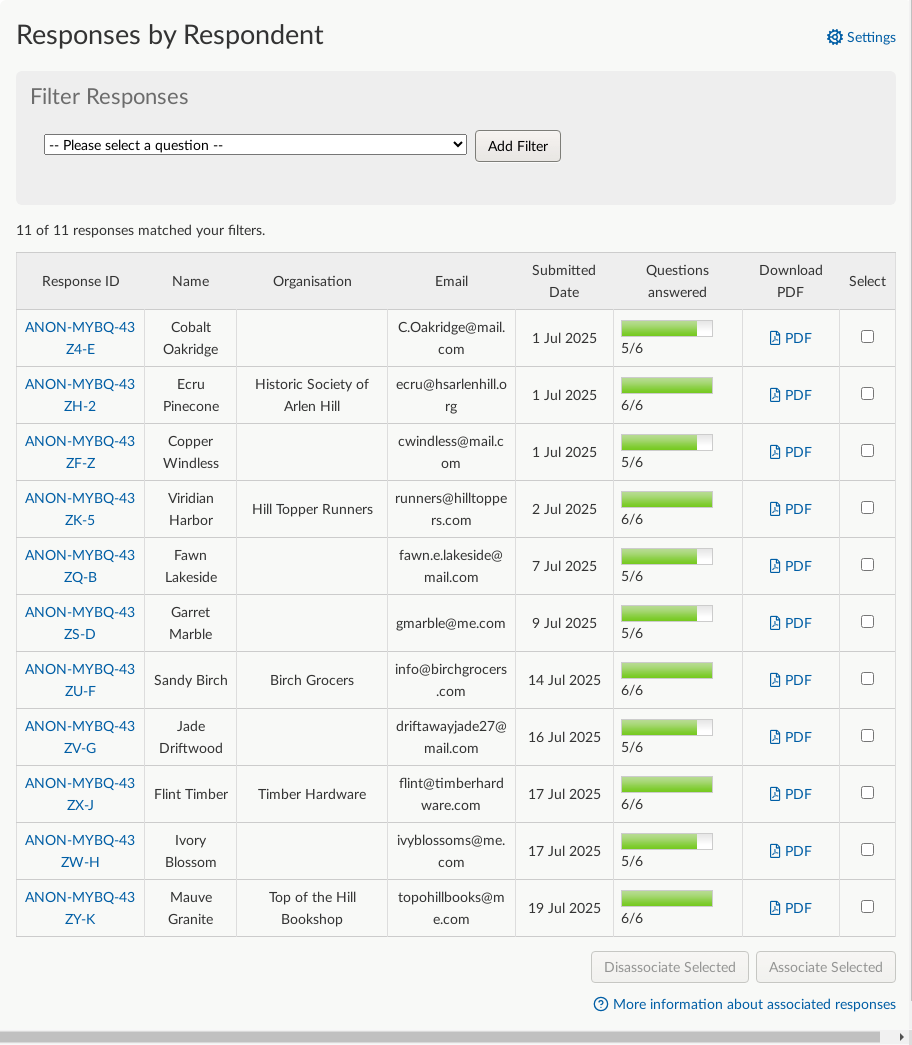Image resolution: width=912 pixels, height=1045 pixels.
Task: Click the Submitted Date column header
Action: [x=564, y=281]
